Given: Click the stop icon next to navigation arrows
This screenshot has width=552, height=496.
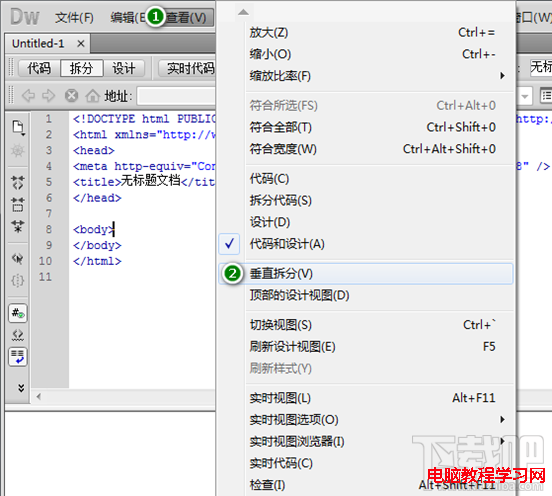Looking at the screenshot, I should [71, 95].
